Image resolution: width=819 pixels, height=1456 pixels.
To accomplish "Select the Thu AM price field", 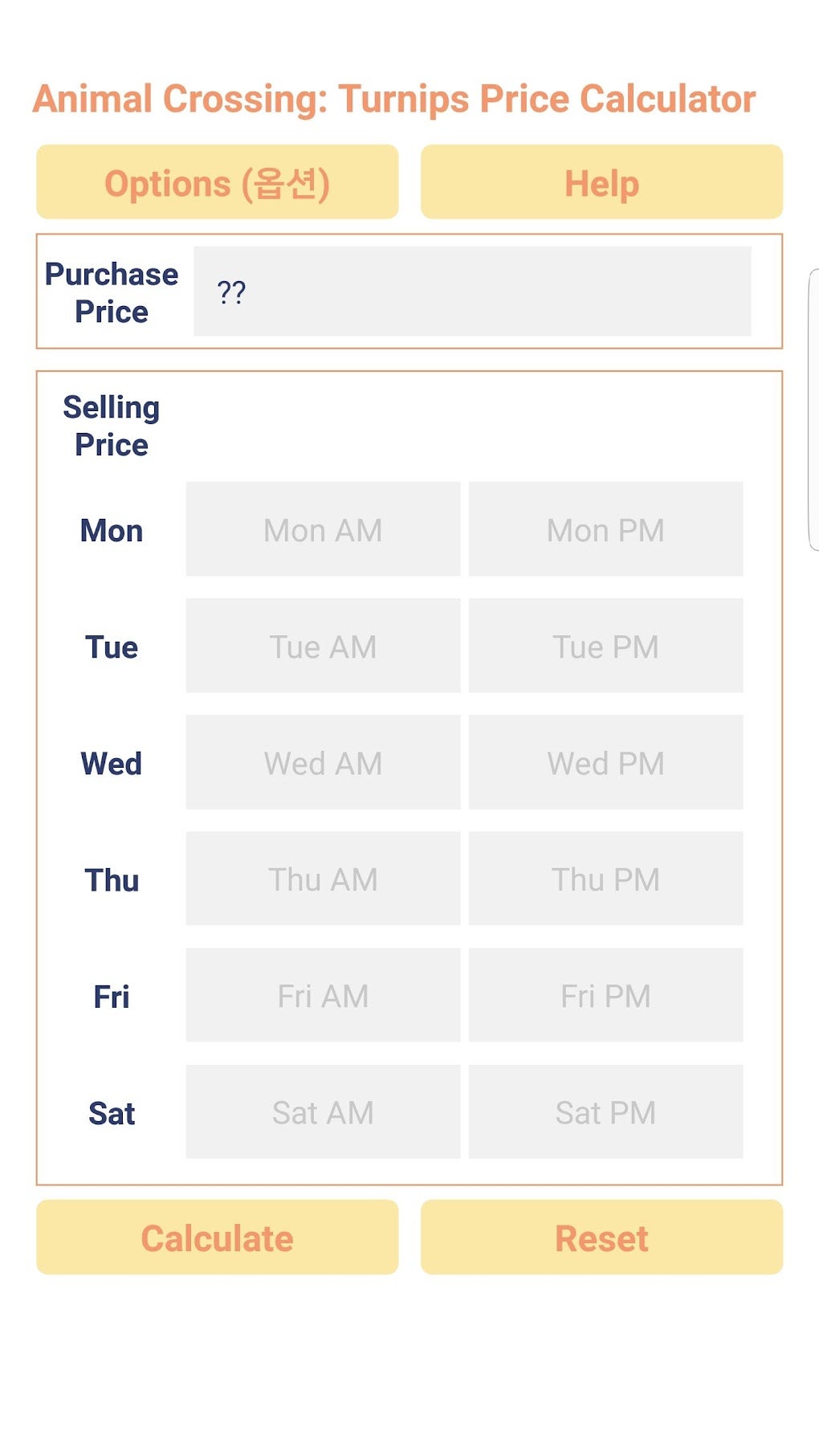I will [x=323, y=879].
